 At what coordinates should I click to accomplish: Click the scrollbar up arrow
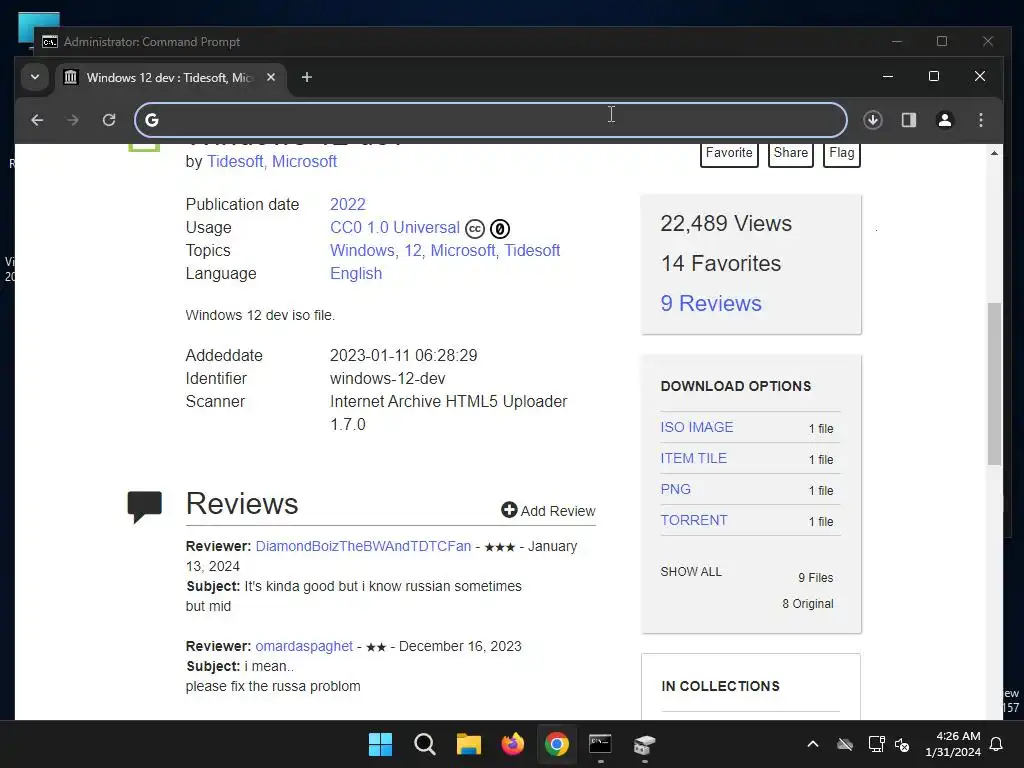[994, 153]
